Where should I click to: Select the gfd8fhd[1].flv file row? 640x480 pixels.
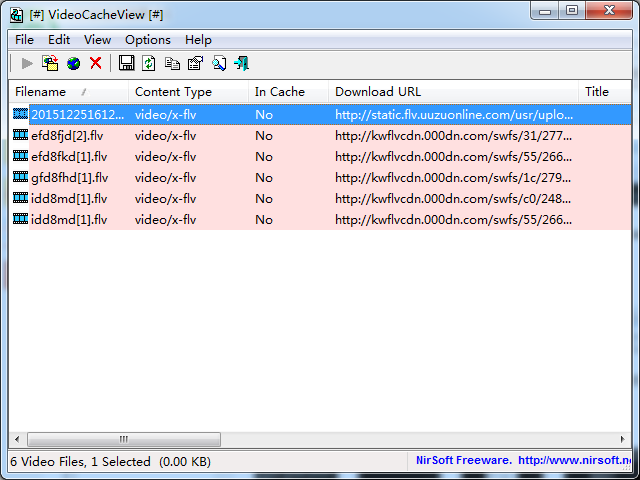click(x=69, y=178)
